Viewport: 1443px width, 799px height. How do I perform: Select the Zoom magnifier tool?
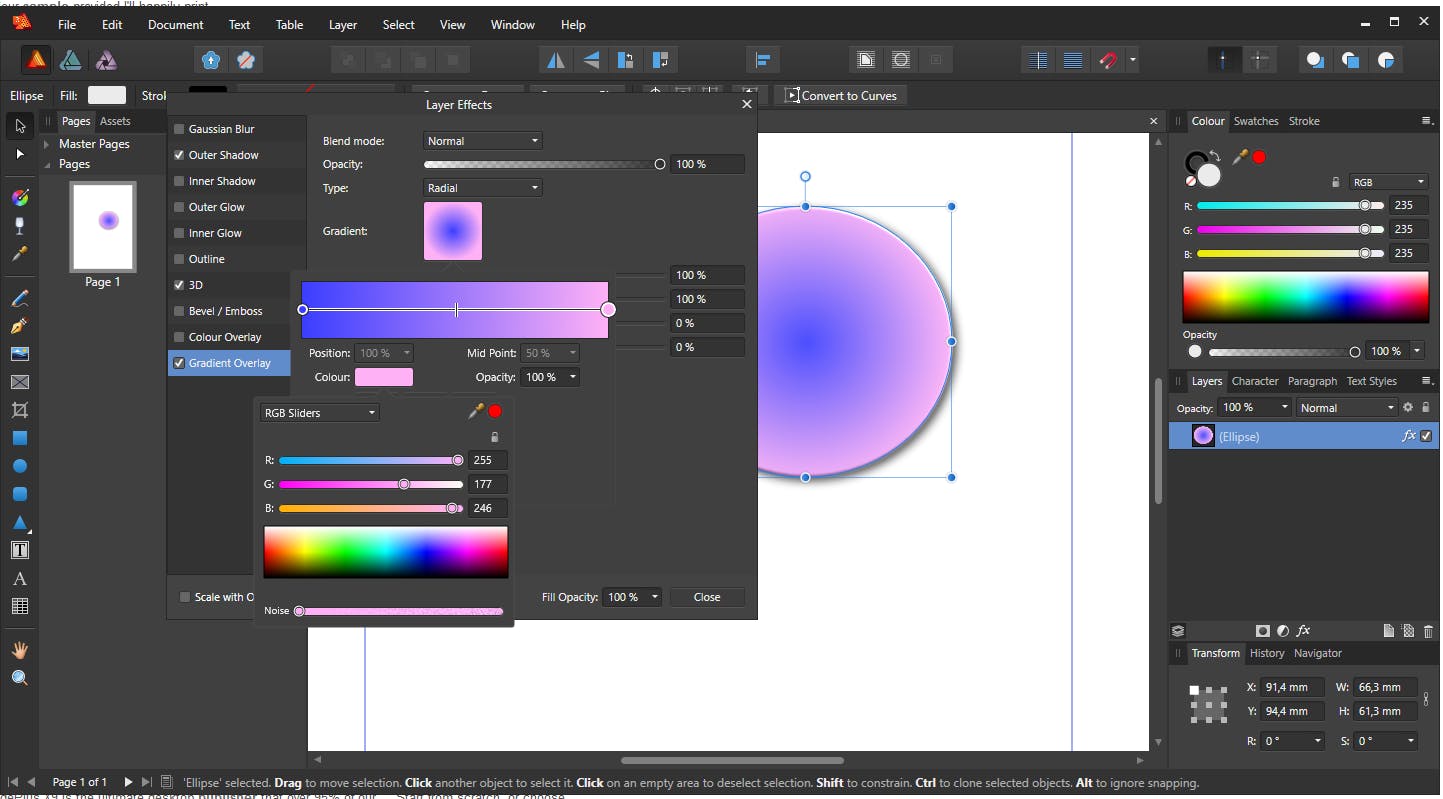click(20, 678)
